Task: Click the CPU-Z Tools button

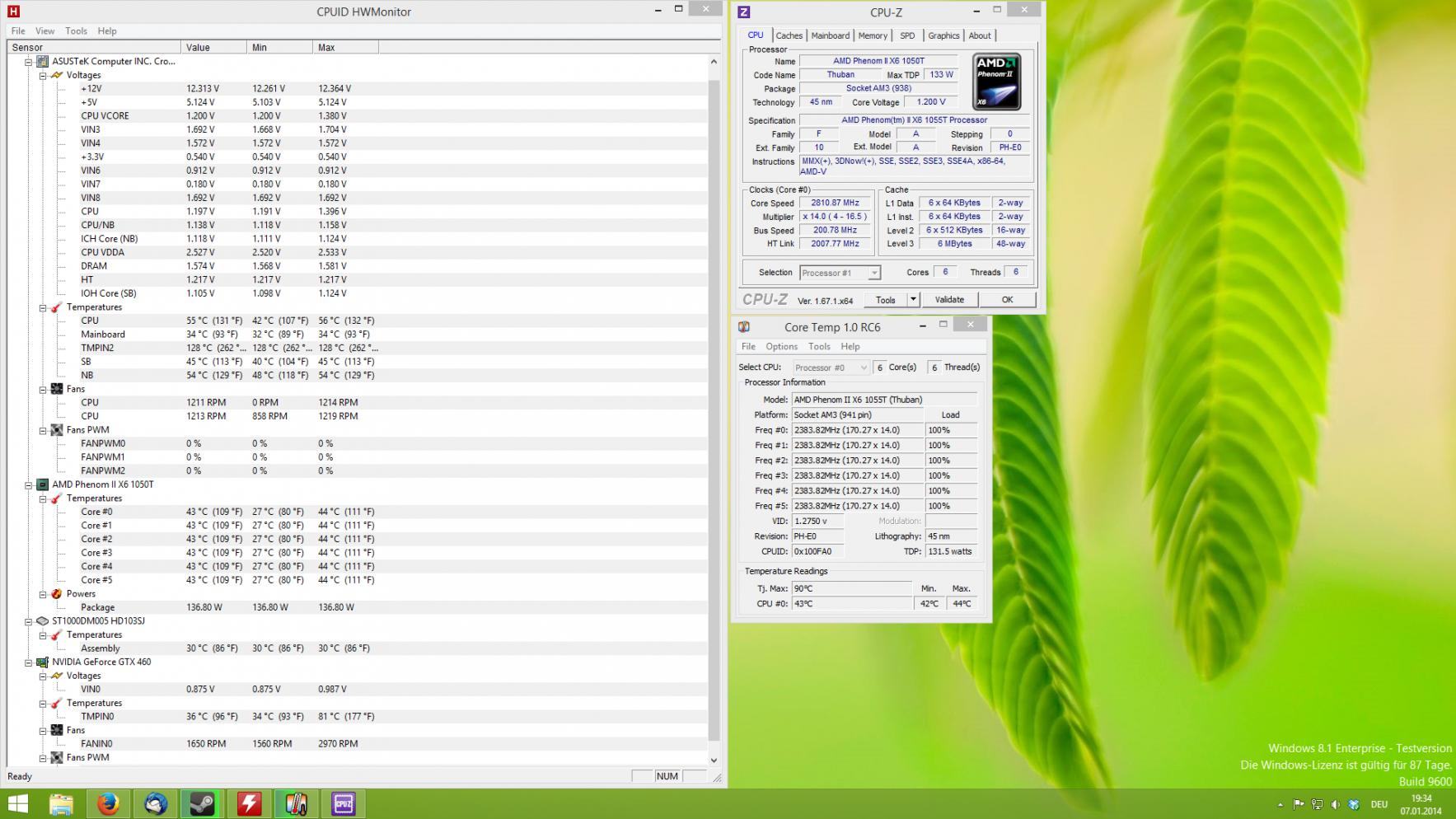Action: (885, 300)
